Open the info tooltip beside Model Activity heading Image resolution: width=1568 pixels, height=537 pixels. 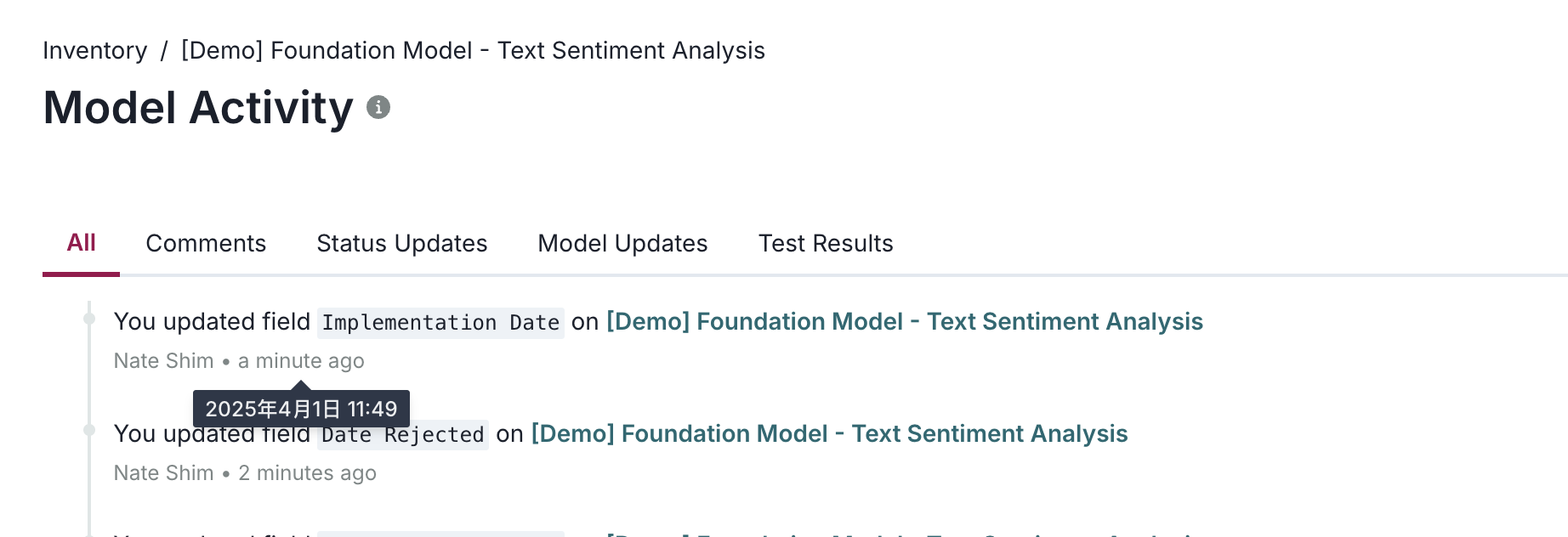point(378,107)
